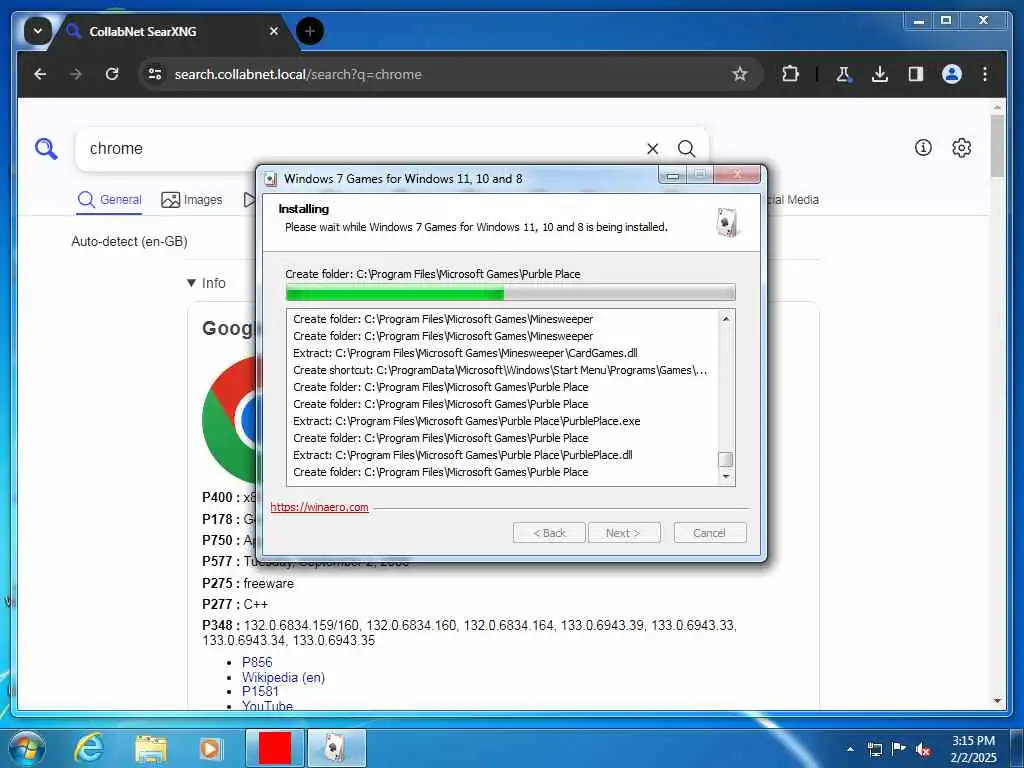Image resolution: width=1024 pixels, height=768 pixels.
Task: Open Action Center flag icon
Action: (899, 748)
